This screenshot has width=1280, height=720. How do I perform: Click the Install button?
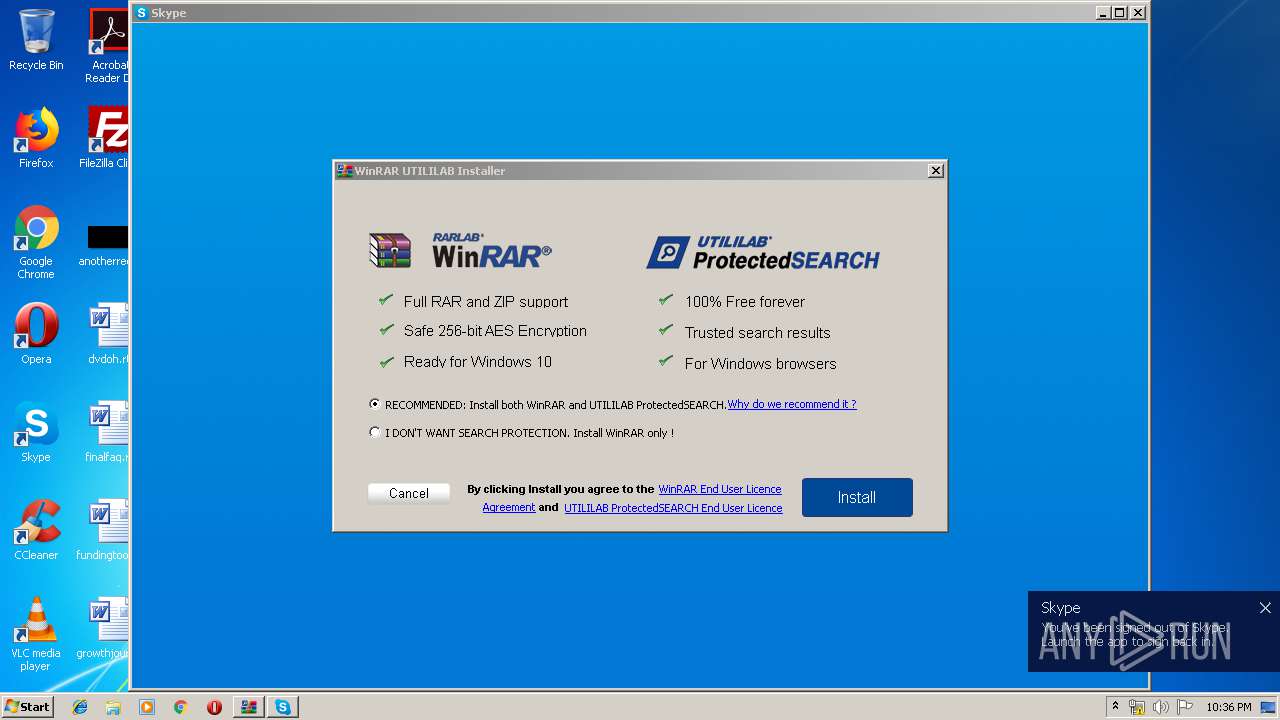857,497
